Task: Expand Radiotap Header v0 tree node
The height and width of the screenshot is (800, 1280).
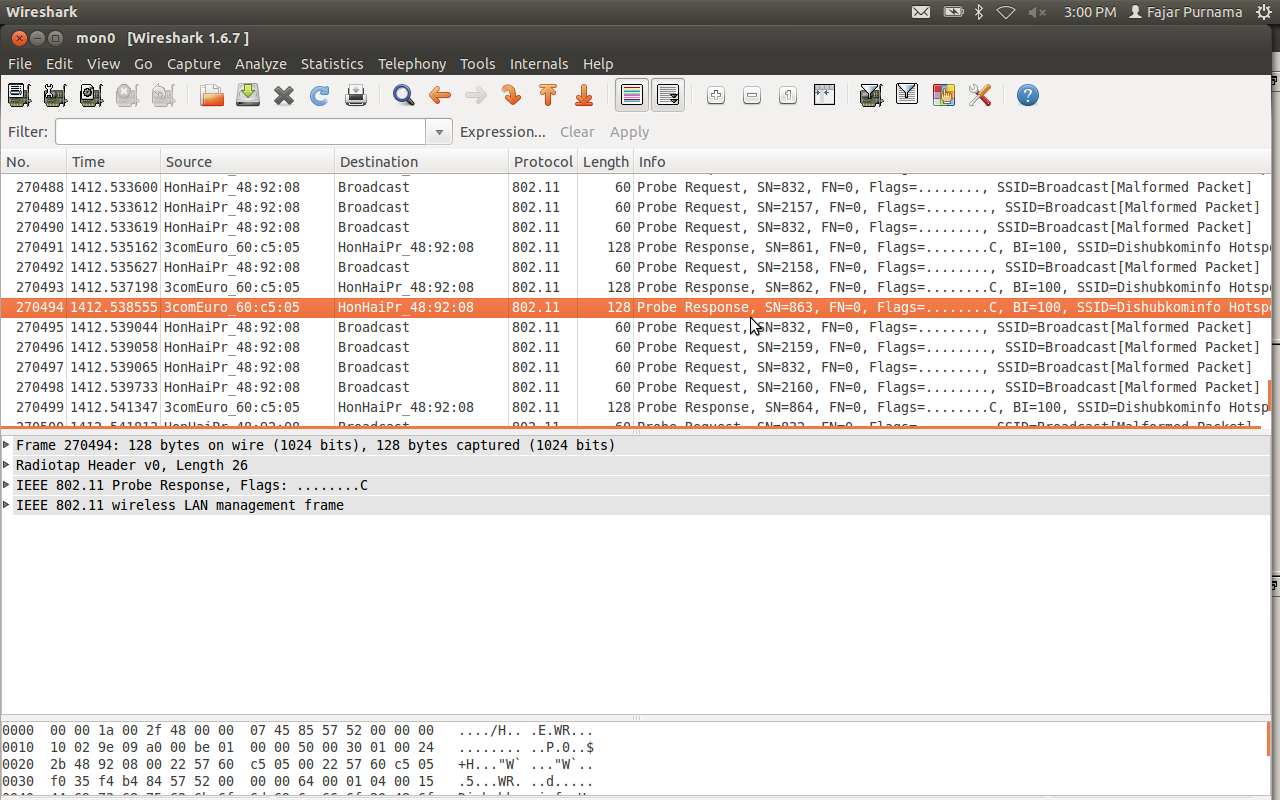Action: (7, 465)
